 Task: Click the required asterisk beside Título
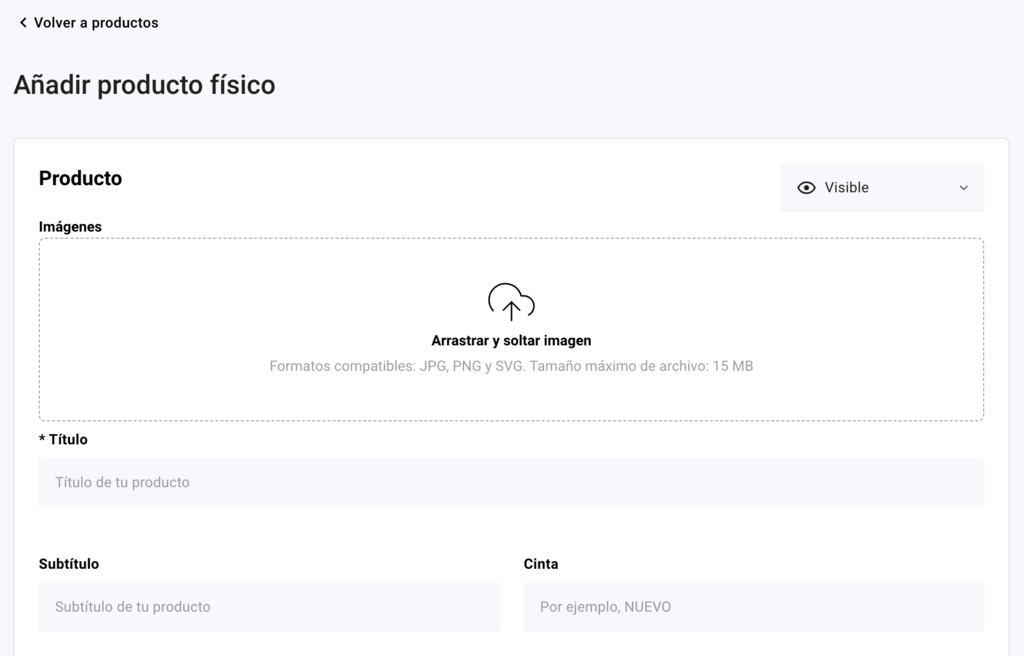(42, 439)
